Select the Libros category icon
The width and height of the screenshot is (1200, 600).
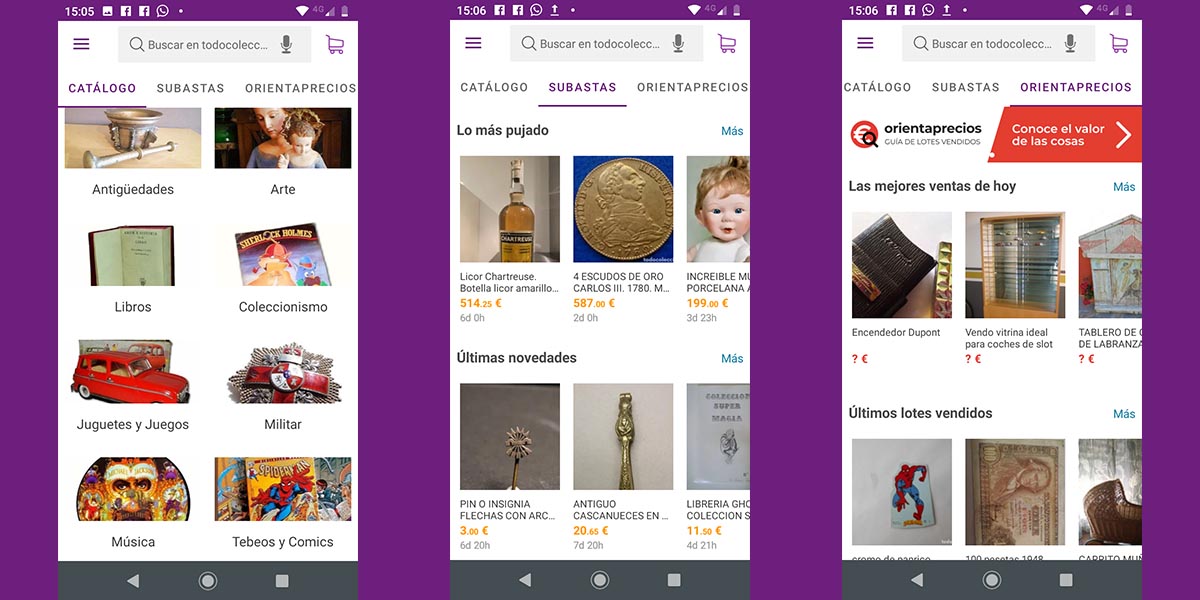[x=132, y=255]
